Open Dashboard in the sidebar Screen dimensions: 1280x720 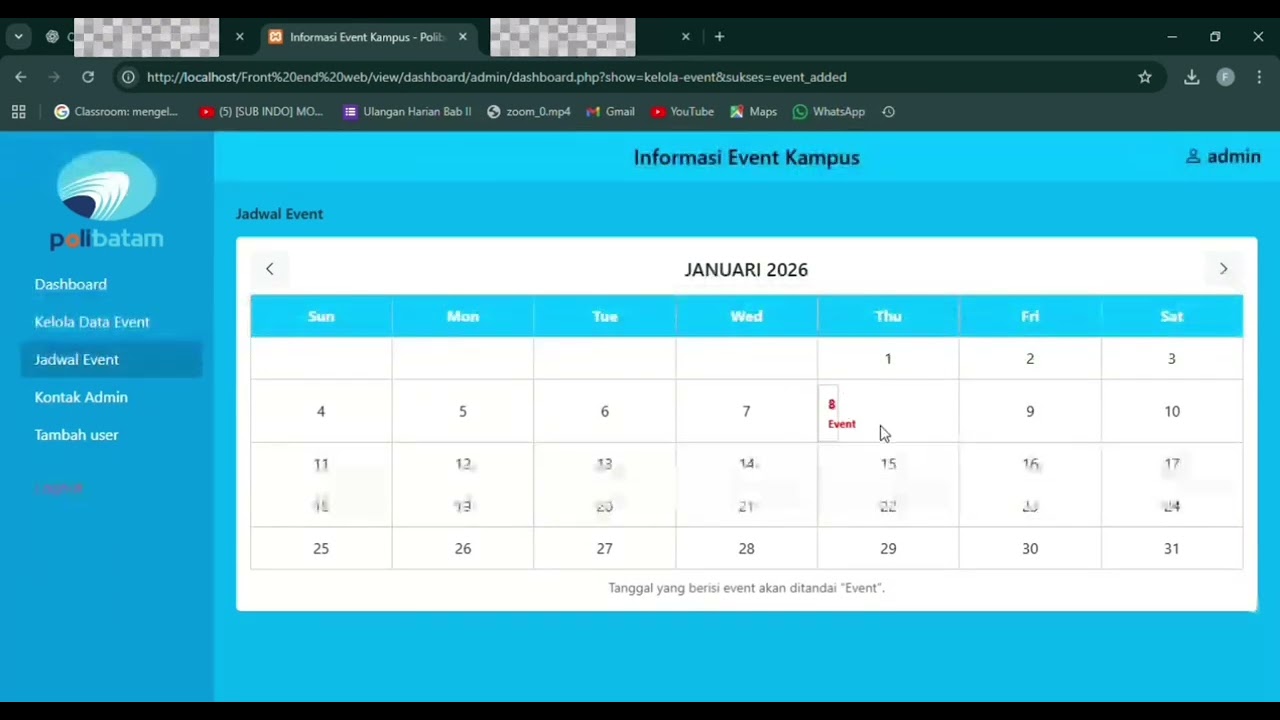tap(70, 285)
